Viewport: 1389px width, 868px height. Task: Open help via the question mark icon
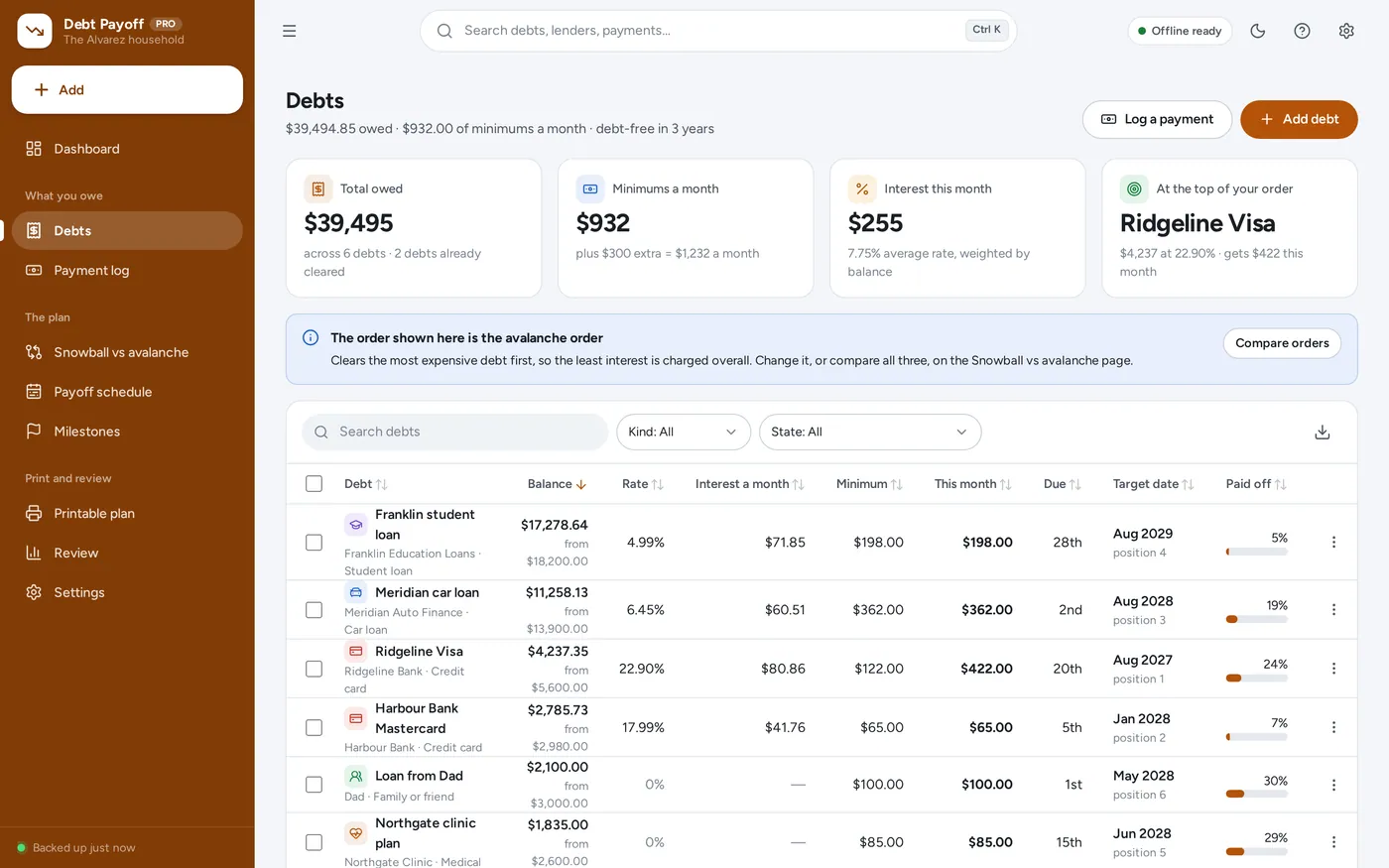point(1302,31)
